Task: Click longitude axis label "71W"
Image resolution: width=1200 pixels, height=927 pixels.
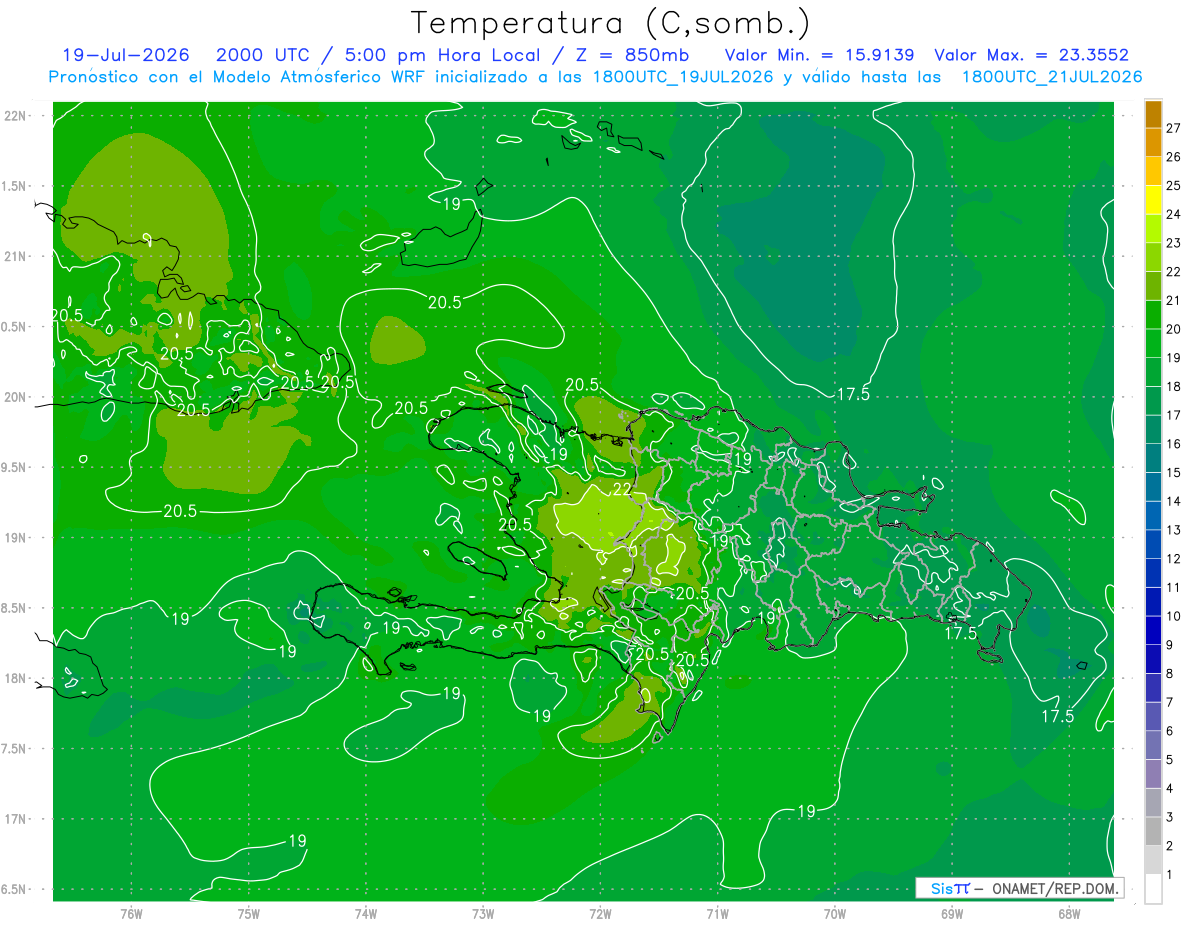Action: 717,913
